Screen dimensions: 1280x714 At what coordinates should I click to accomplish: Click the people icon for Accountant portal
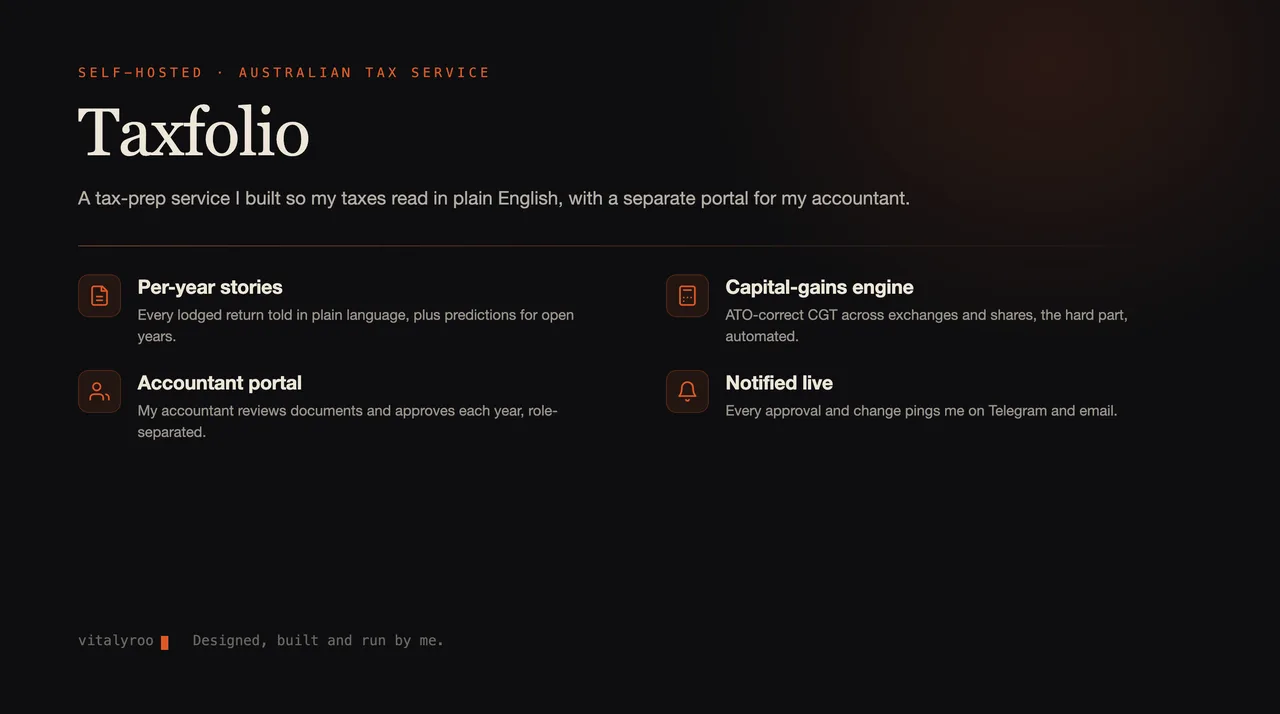pos(99,392)
